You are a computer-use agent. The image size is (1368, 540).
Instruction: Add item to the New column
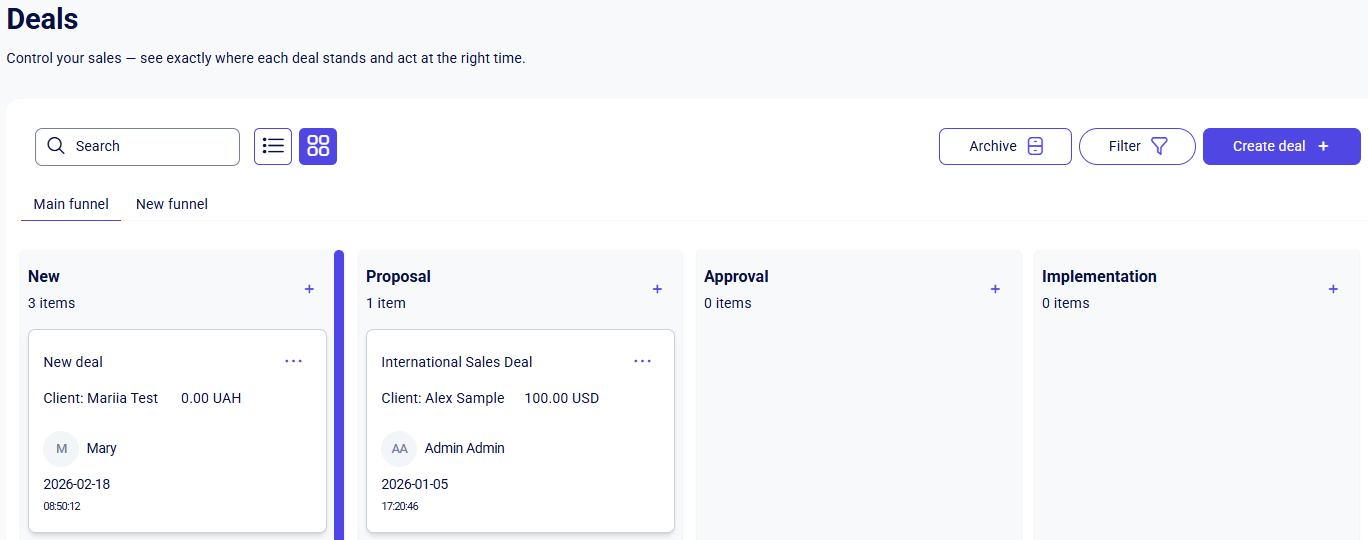[x=309, y=289]
